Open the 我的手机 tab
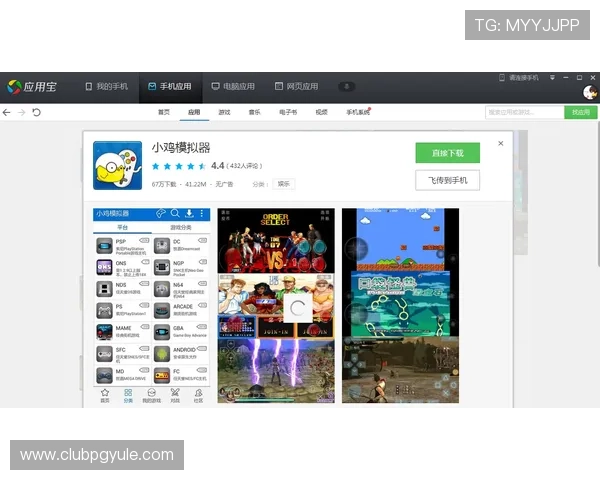 [106, 87]
